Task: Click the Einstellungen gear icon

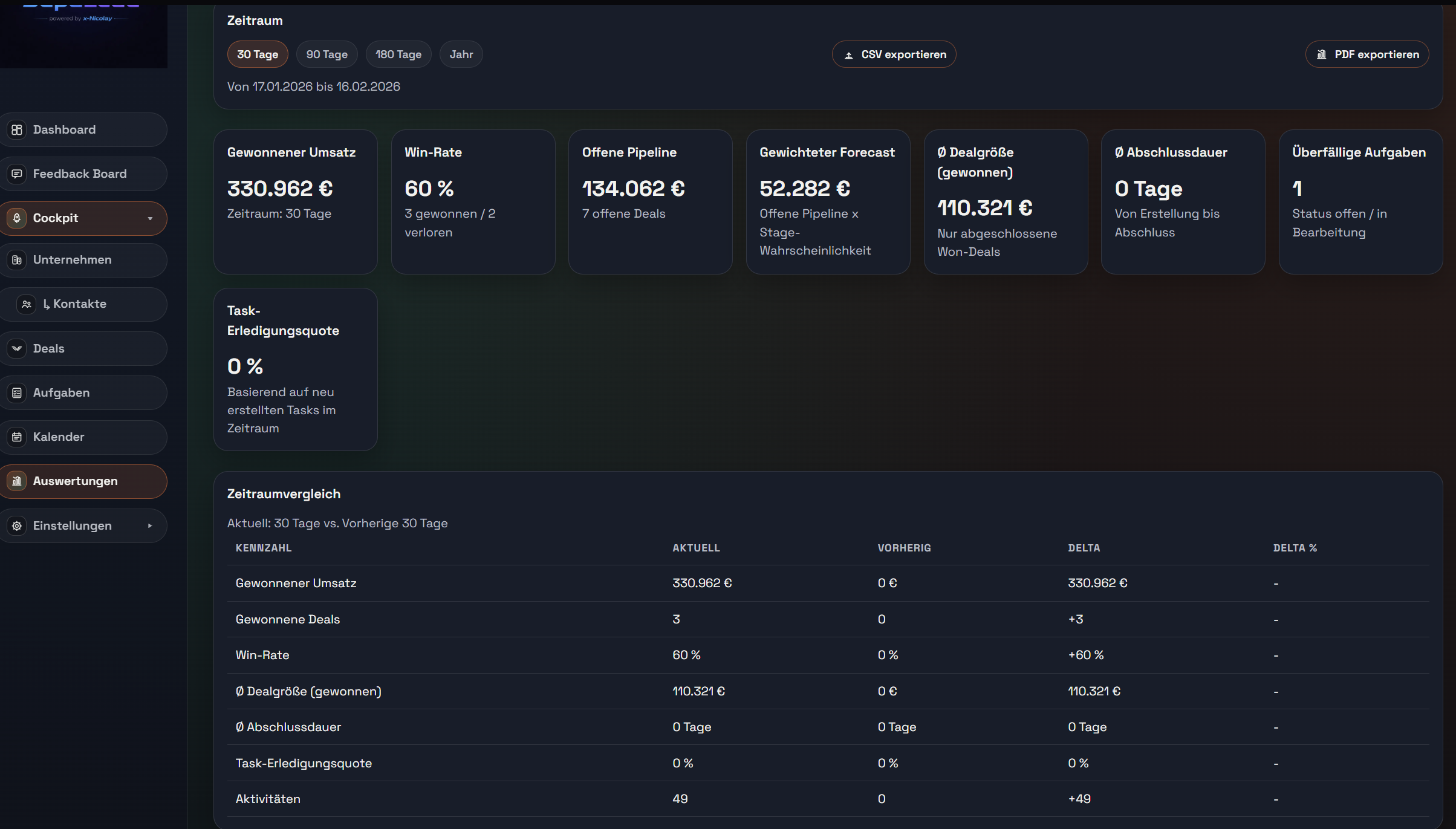Action: click(17, 526)
